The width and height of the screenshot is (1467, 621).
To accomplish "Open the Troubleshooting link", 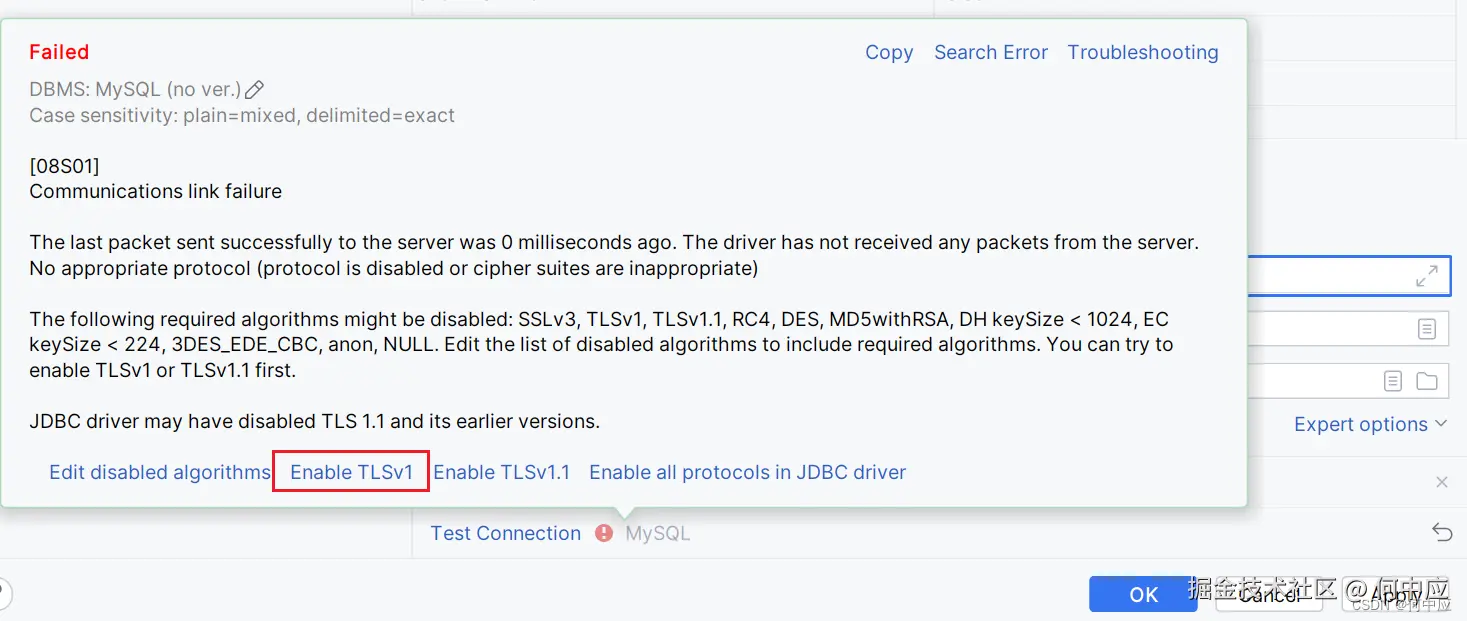I will click(x=1143, y=52).
